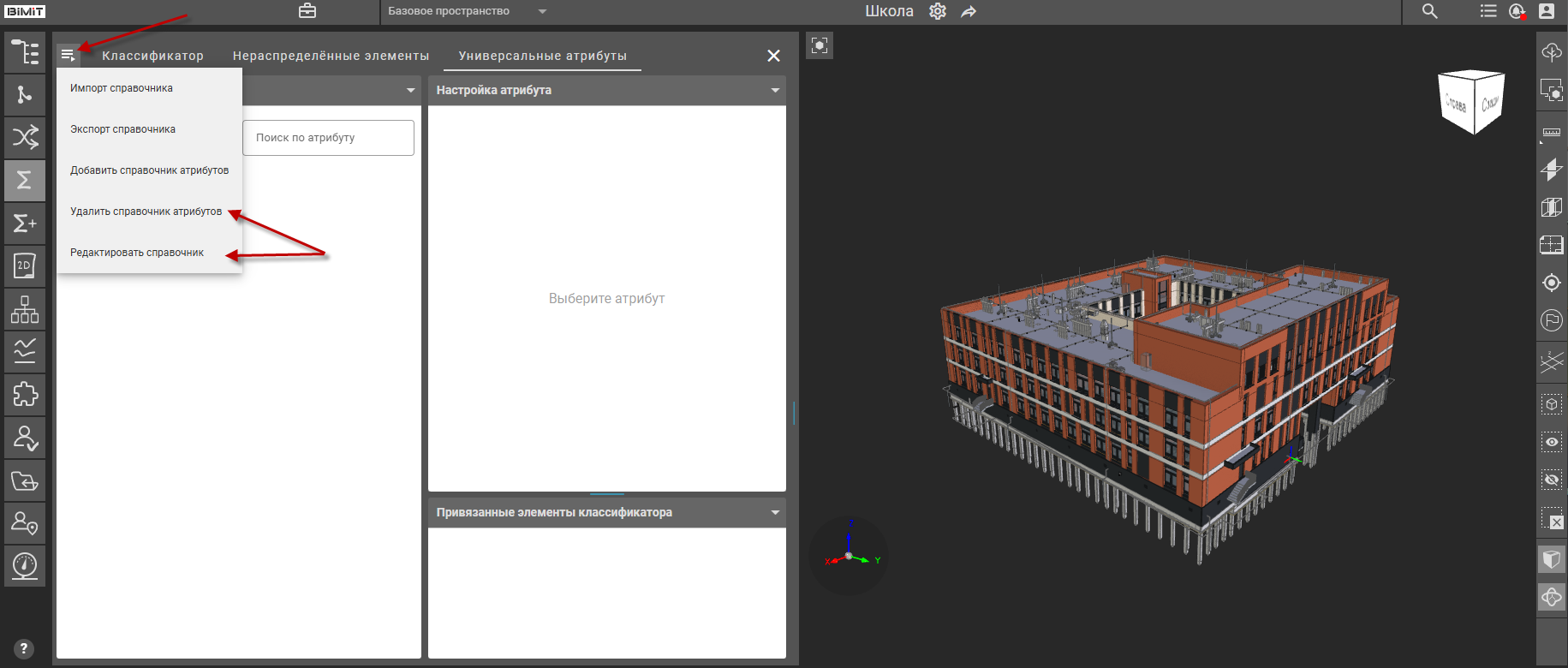This screenshot has width=1568, height=668.
Task: Click the project settings gear next to Школа
Action: [x=938, y=11]
